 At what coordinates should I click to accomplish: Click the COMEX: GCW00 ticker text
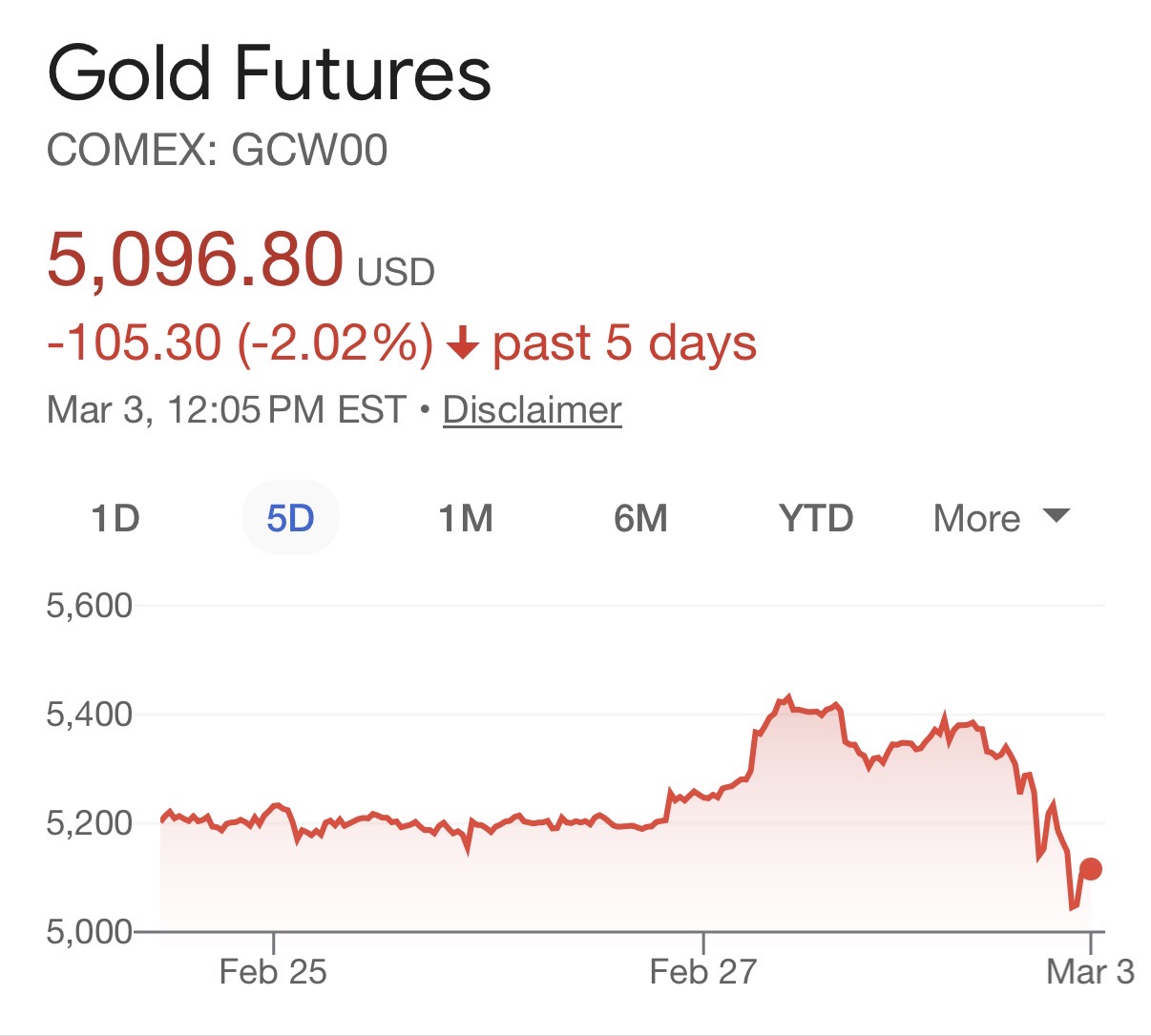coord(218,151)
